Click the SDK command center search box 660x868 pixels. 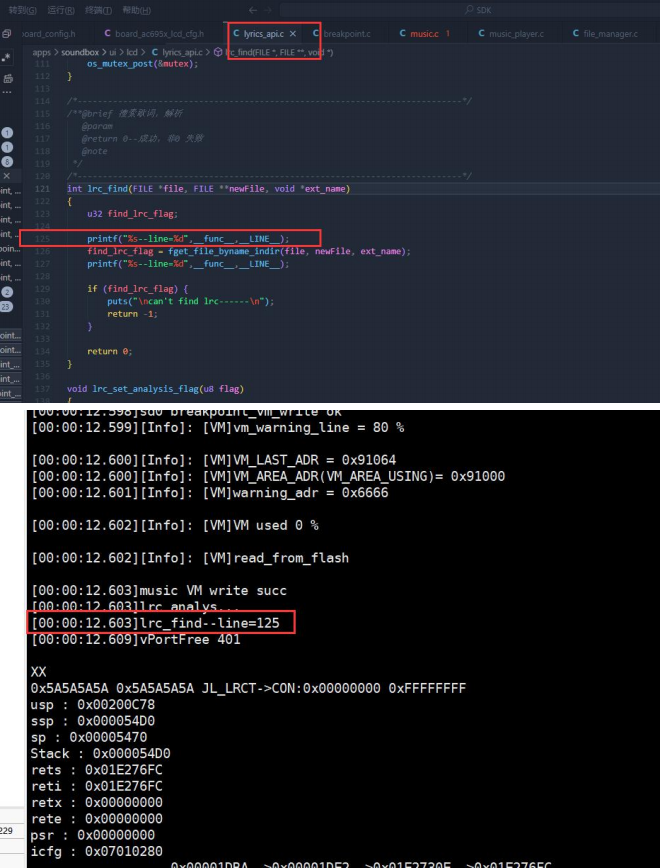coord(470,11)
